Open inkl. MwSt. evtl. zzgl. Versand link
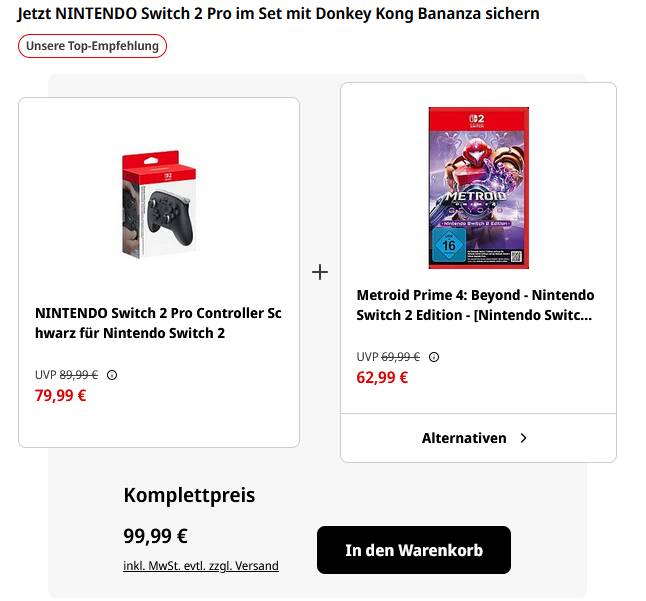The image size is (646, 601). point(201,566)
